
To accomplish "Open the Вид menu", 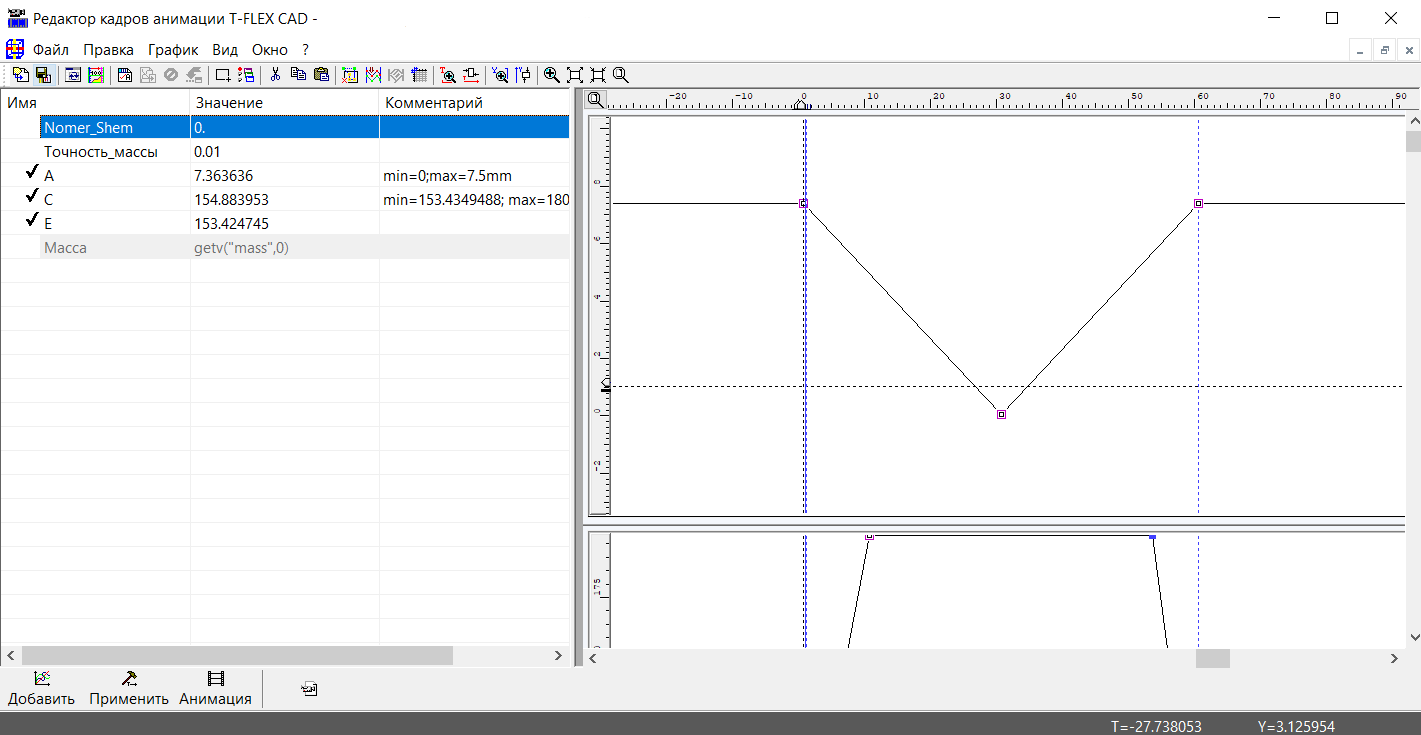I will click(x=225, y=49).
